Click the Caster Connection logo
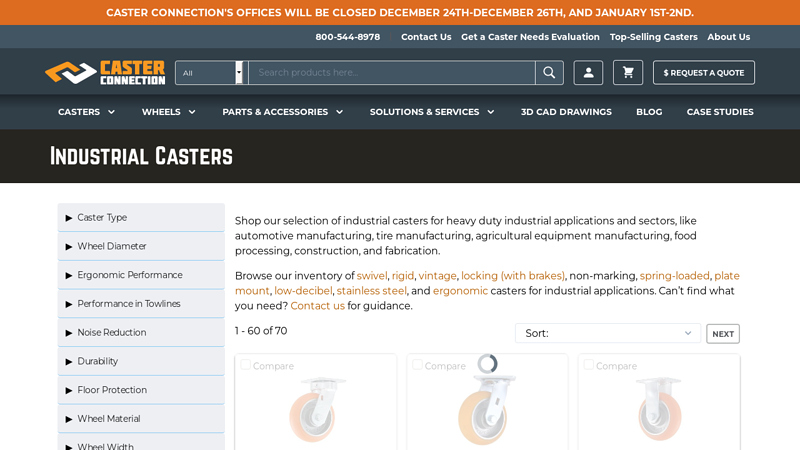The image size is (800, 450). tap(105, 72)
